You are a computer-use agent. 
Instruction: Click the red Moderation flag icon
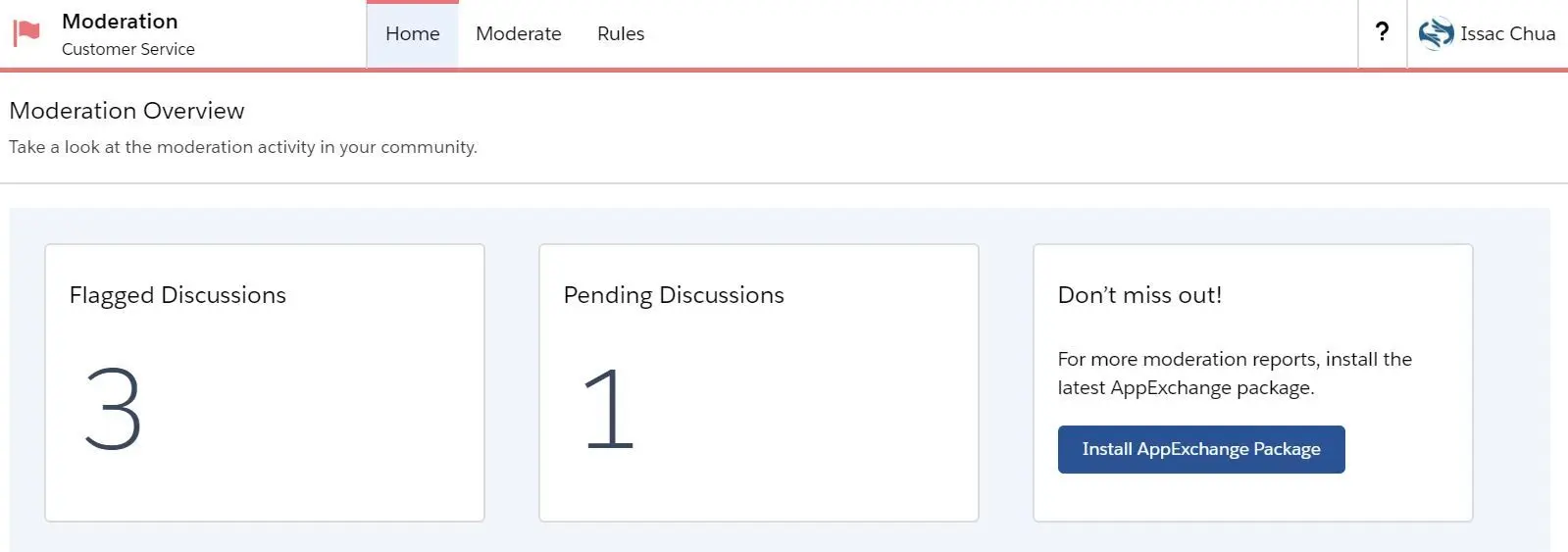26,33
